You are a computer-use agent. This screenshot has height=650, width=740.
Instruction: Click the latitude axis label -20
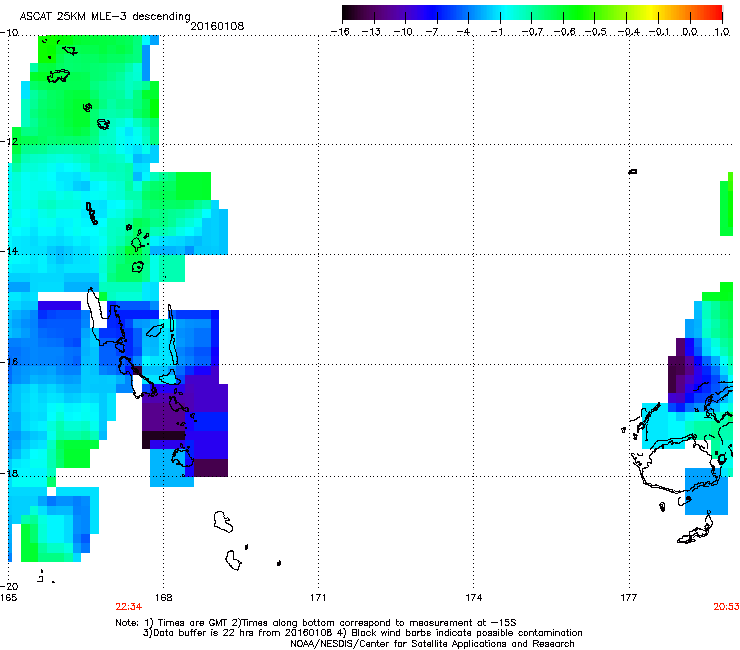coord(9,586)
